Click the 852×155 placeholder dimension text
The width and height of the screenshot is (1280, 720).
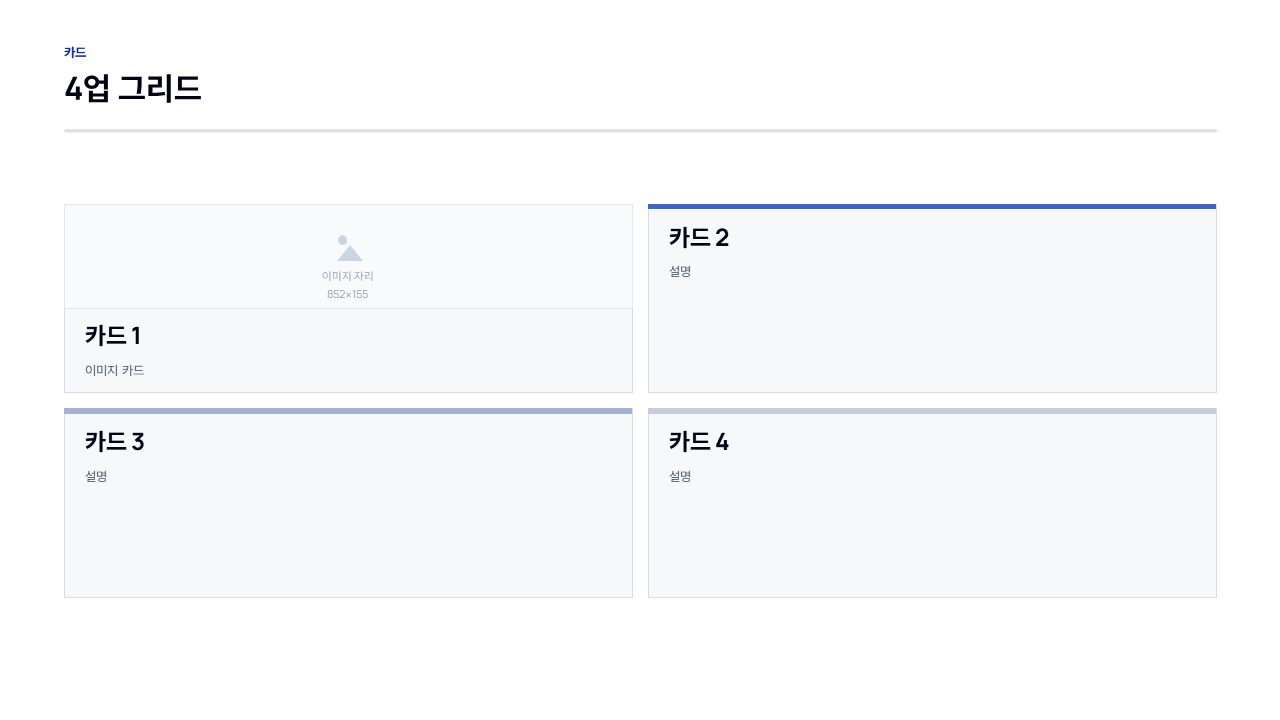point(348,294)
